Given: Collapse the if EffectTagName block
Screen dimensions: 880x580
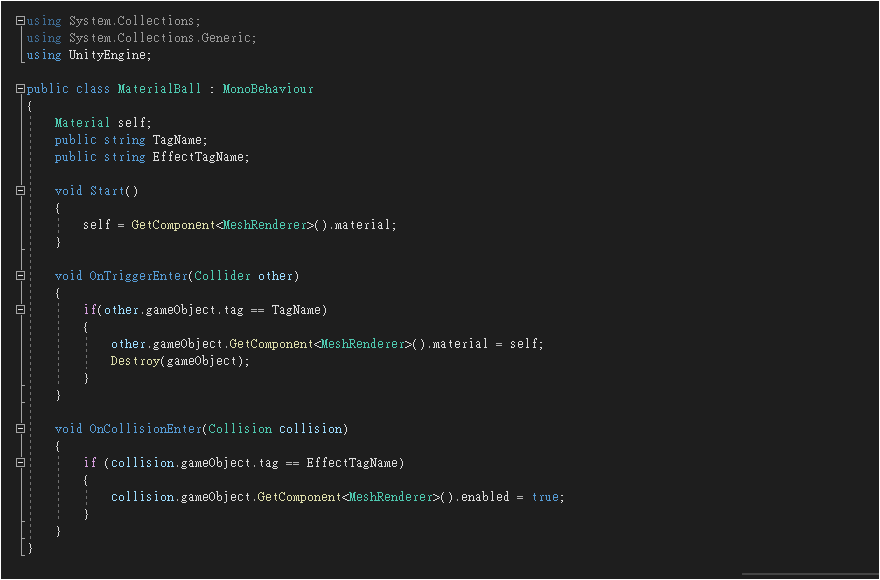Looking at the screenshot, I should pos(21,463).
